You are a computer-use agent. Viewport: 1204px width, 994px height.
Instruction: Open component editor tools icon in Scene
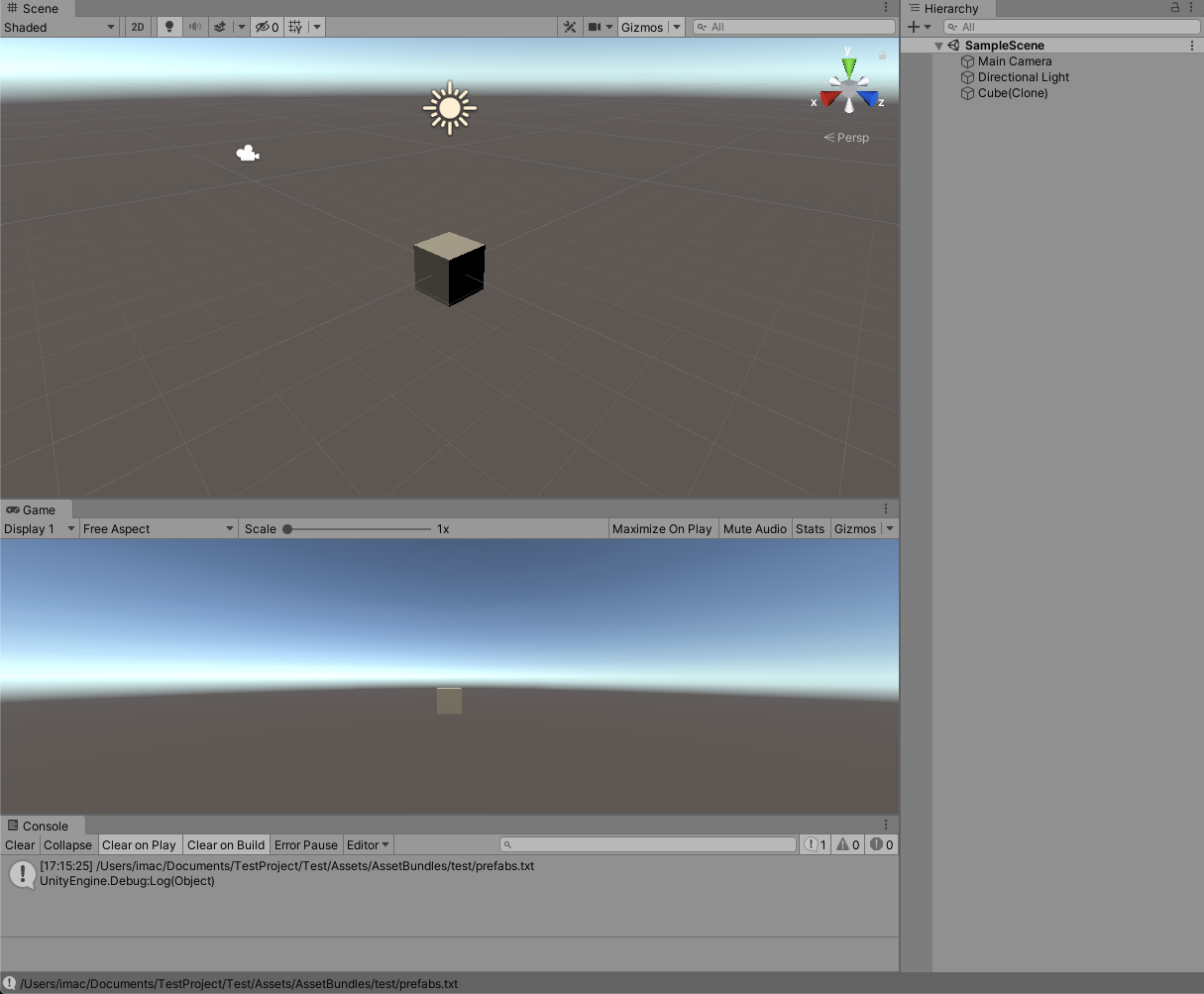pyautogui.click(x=570, y=27)
